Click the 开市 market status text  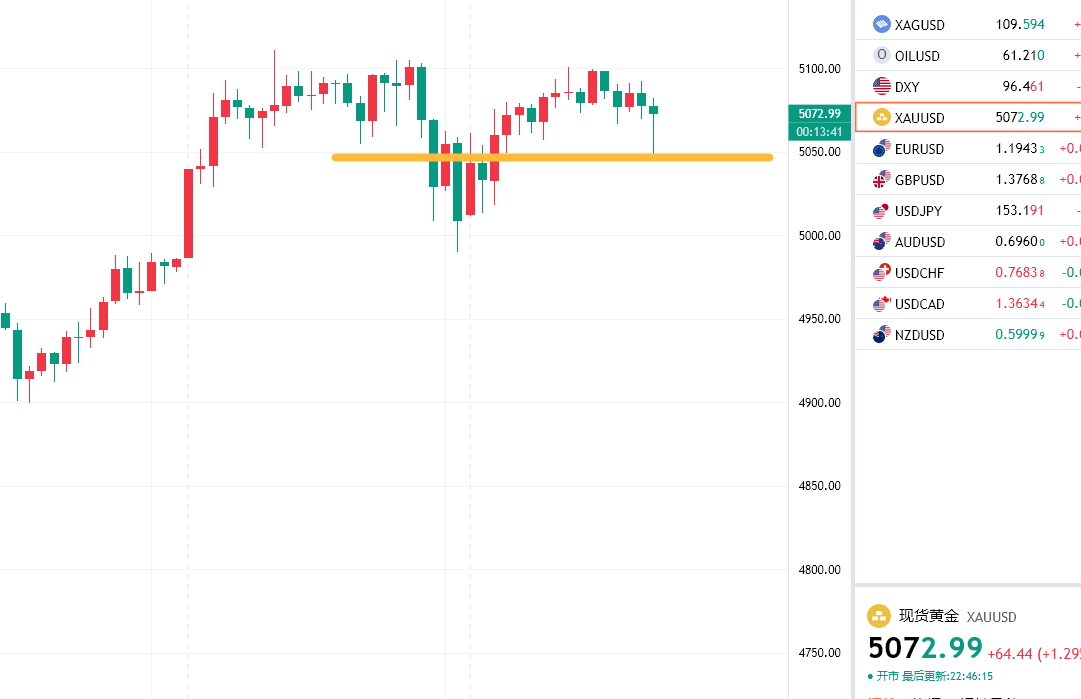[x=887, y=677]
